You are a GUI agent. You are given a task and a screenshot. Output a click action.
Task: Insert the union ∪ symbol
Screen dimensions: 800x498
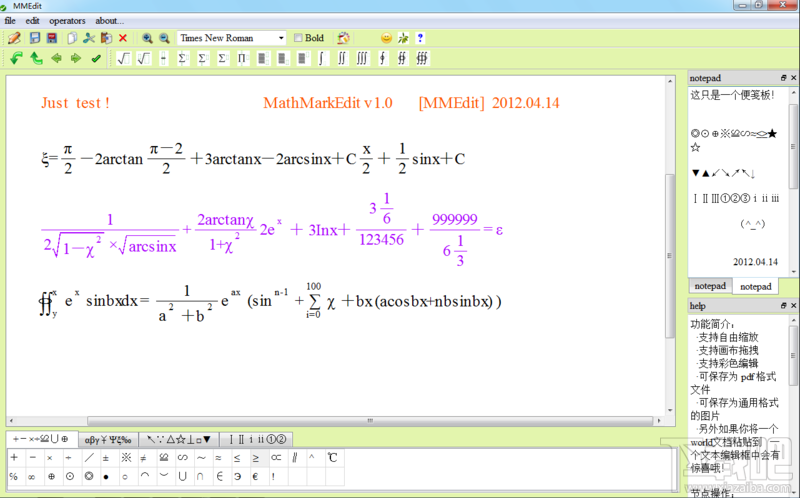tap(182, 477)
